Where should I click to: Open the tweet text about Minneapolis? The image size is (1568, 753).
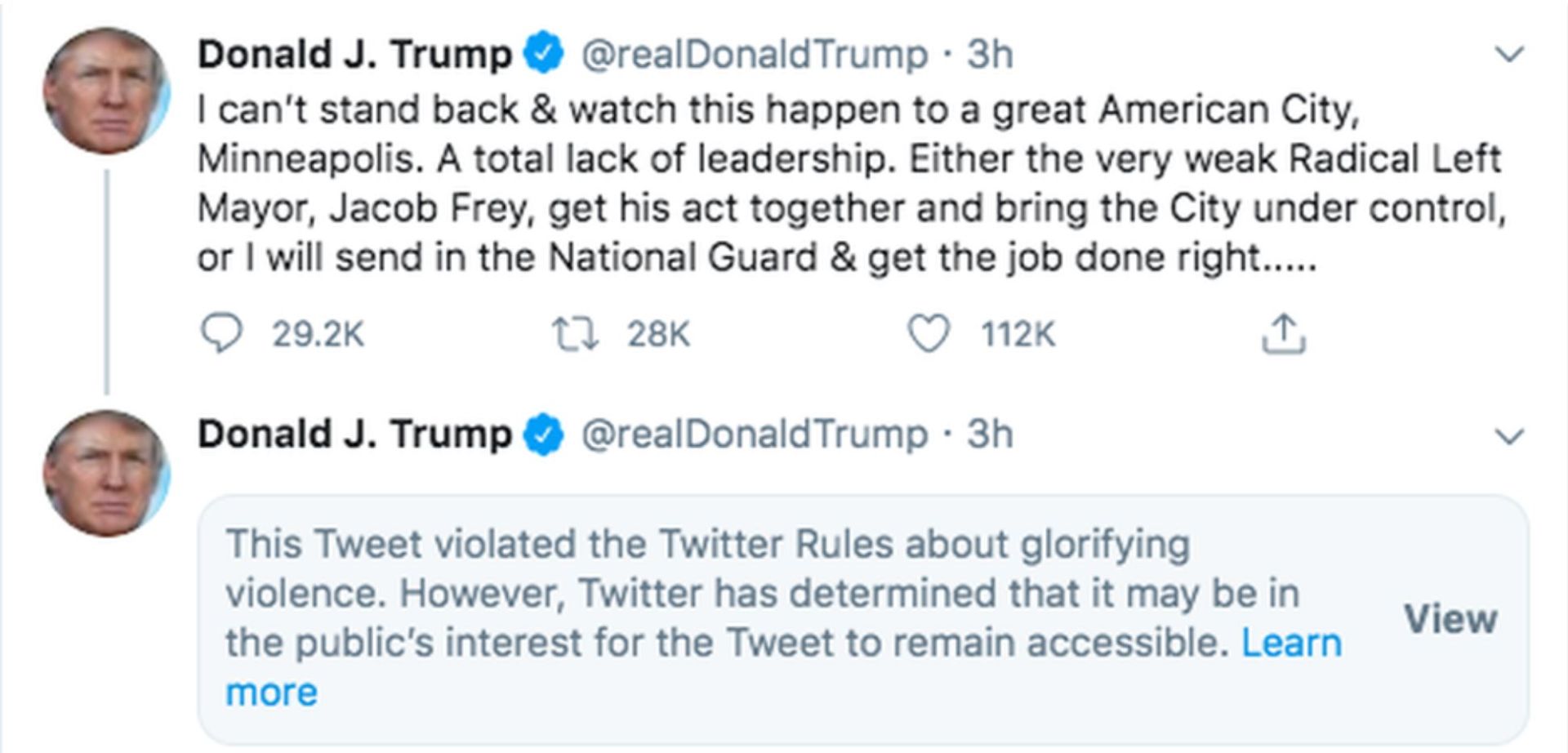pyautogui.click(x=849, y=184)
